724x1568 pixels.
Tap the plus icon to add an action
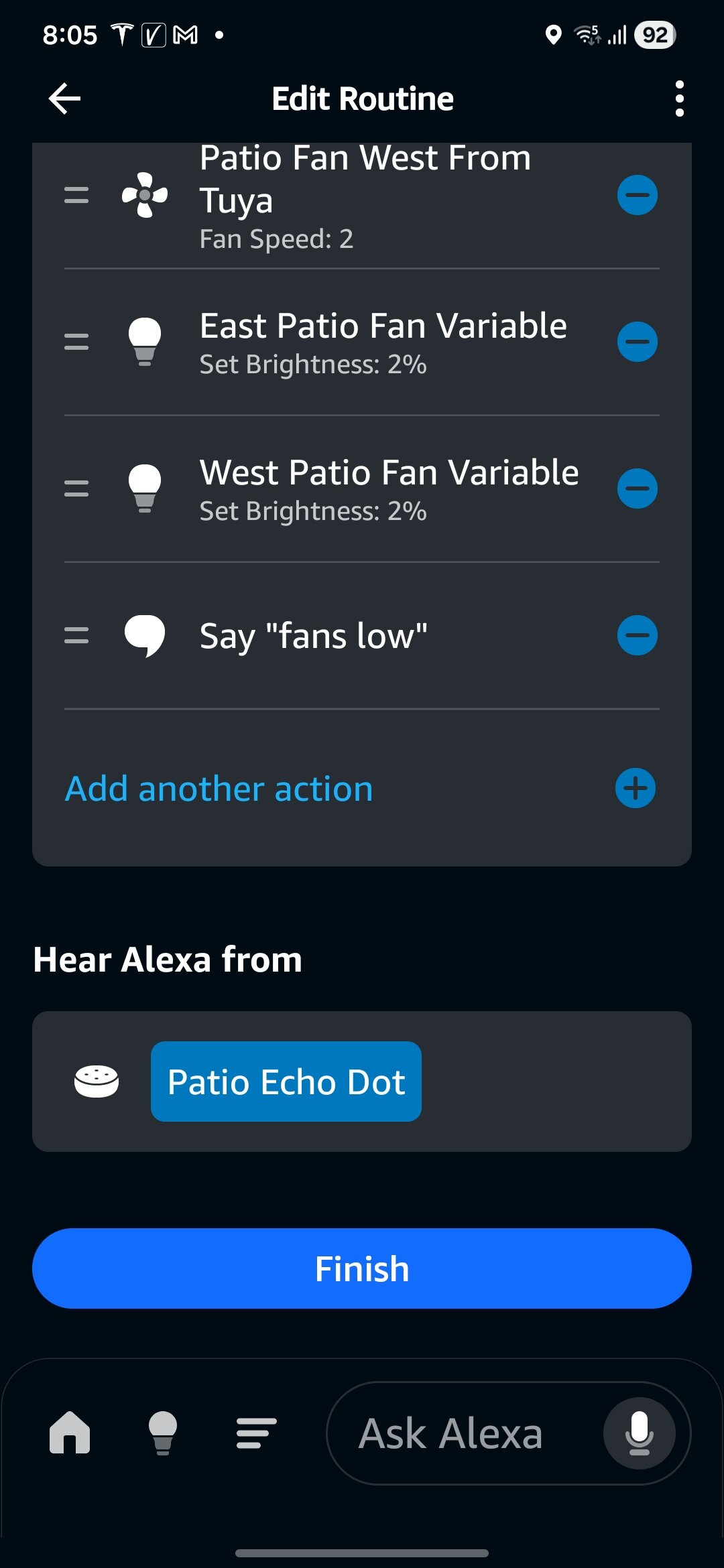click(635, 788)
